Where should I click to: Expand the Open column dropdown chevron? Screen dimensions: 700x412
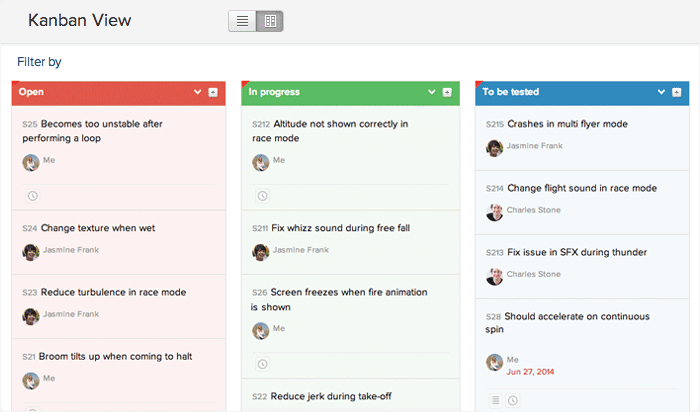click(198, 92)
